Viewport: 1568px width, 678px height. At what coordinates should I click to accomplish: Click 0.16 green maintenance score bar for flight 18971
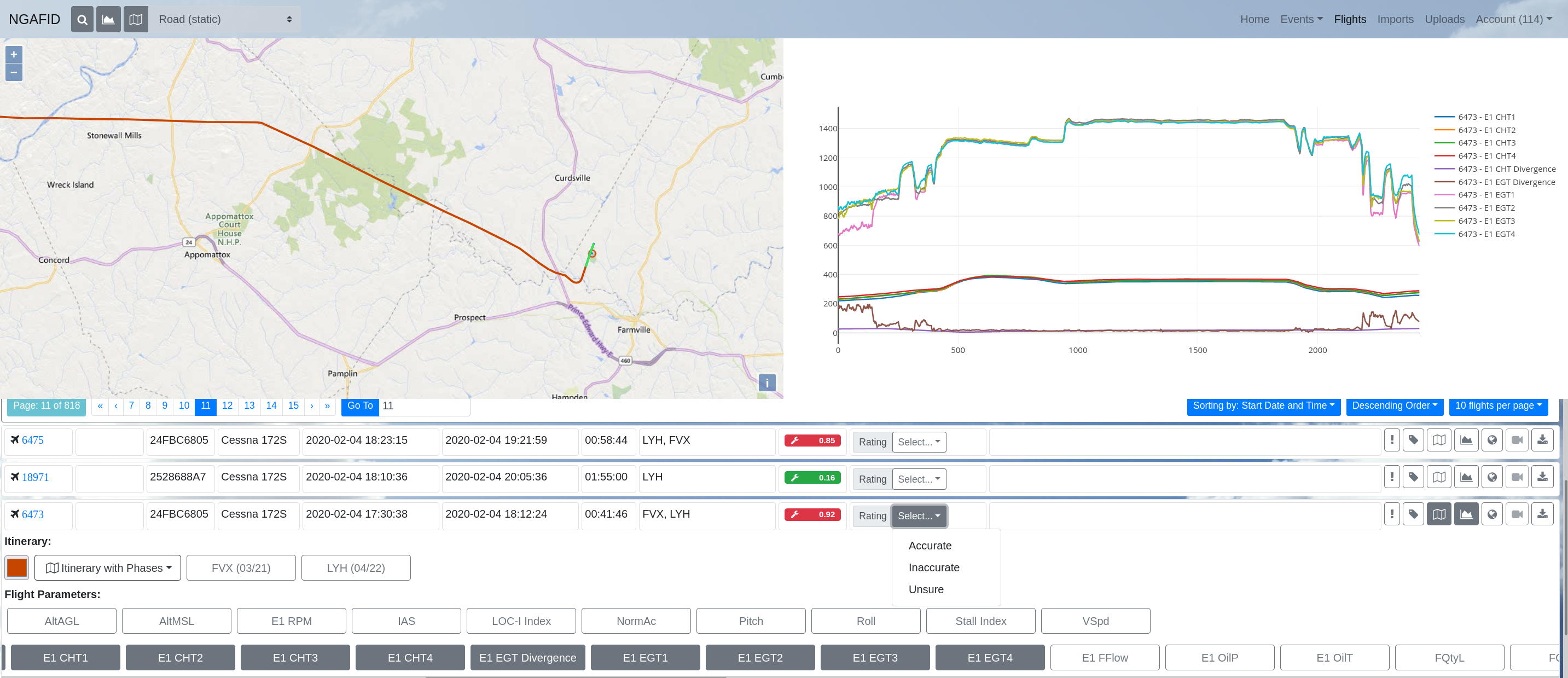pos(812,478)
